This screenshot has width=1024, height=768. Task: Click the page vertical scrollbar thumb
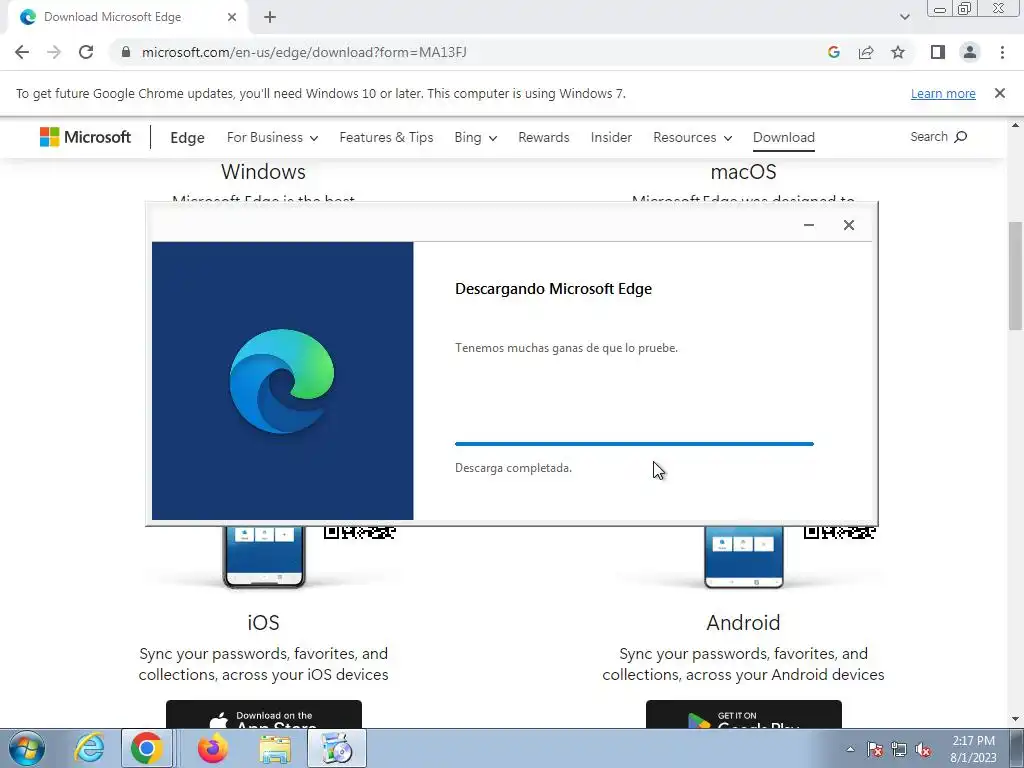(1015, 276)
